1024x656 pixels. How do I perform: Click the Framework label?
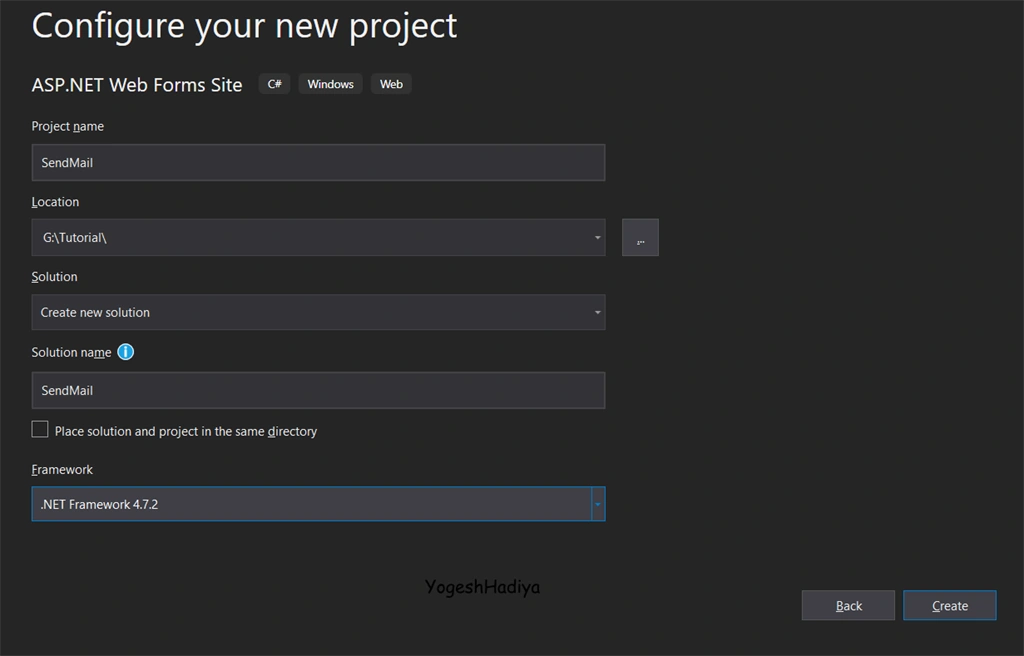pos(62,470)
